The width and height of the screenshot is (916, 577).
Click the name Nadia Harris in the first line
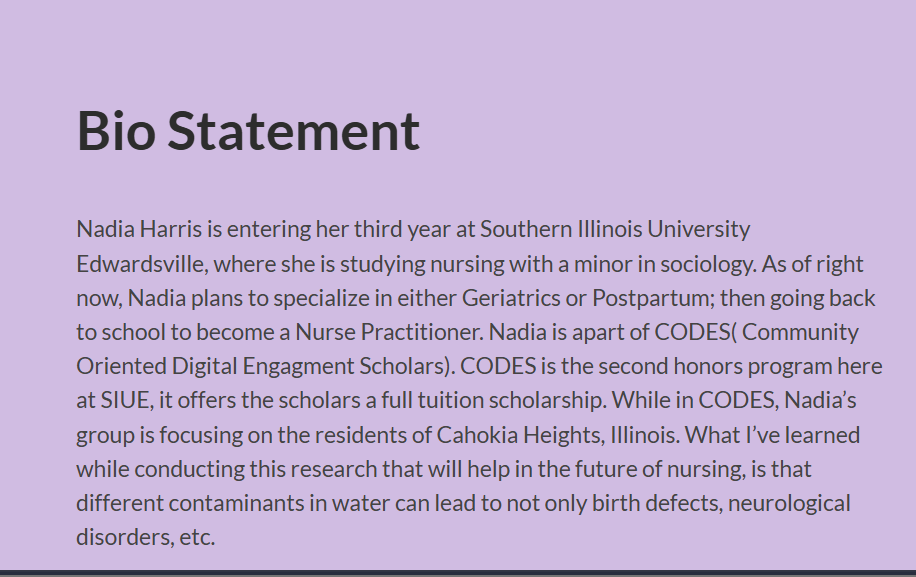point(139,229)
